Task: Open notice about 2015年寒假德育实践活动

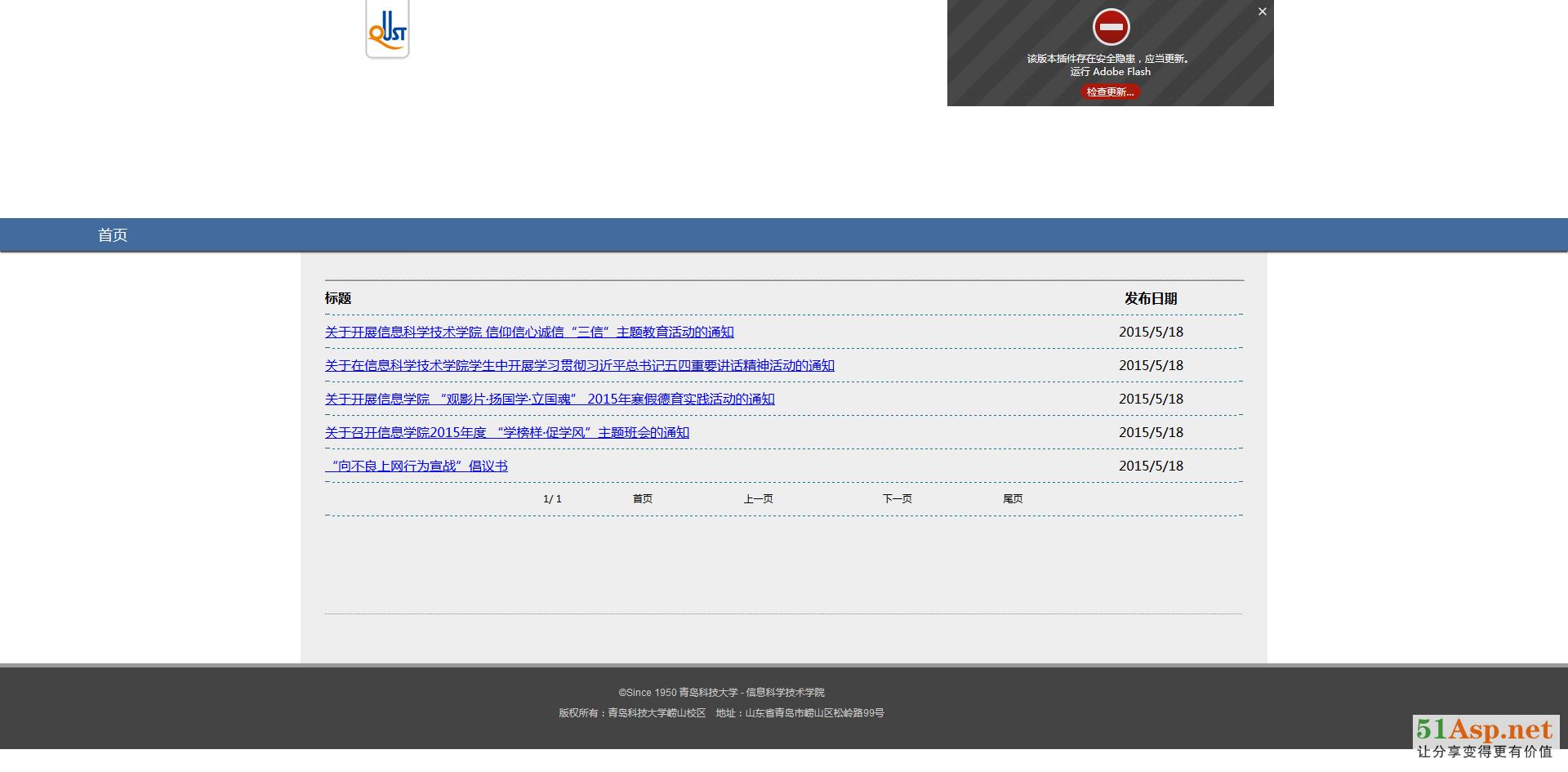Action: tap(550, 399)
